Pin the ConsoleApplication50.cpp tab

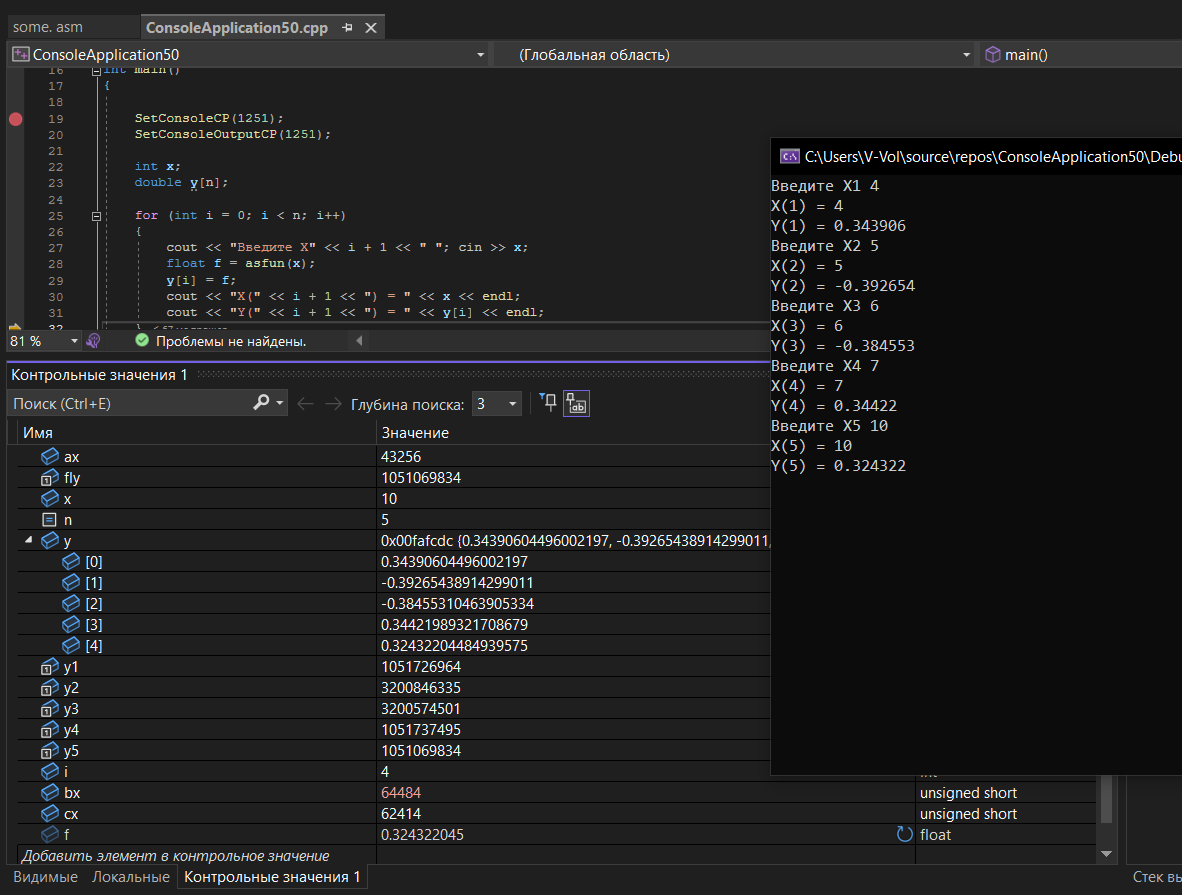[347, 28]
